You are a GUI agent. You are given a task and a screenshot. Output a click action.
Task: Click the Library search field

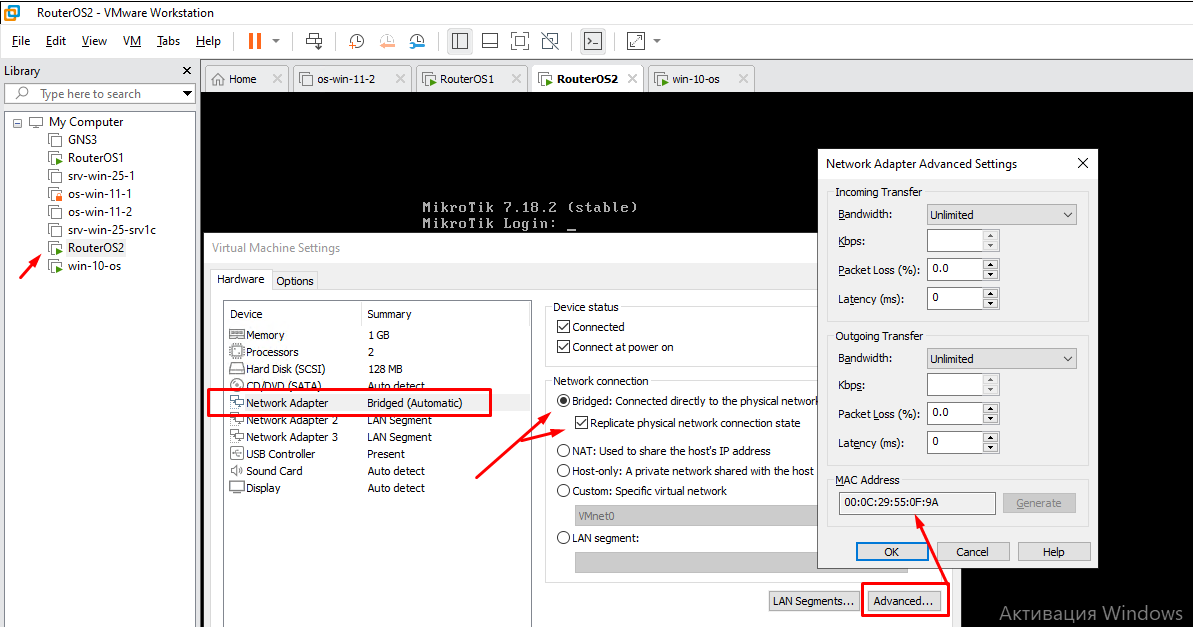97,94
